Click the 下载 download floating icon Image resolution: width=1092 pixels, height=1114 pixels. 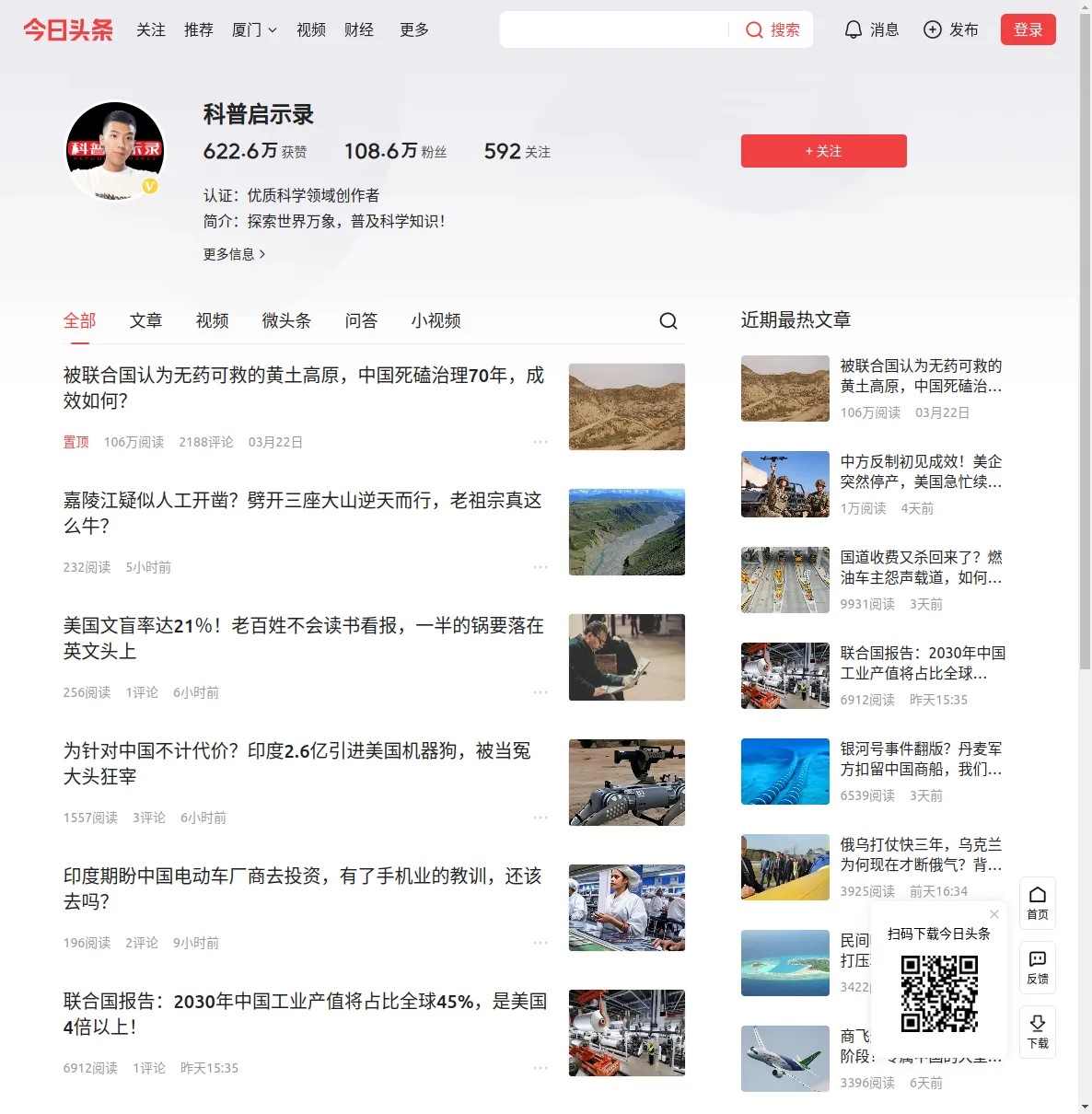click(x=1038, y=1031)
